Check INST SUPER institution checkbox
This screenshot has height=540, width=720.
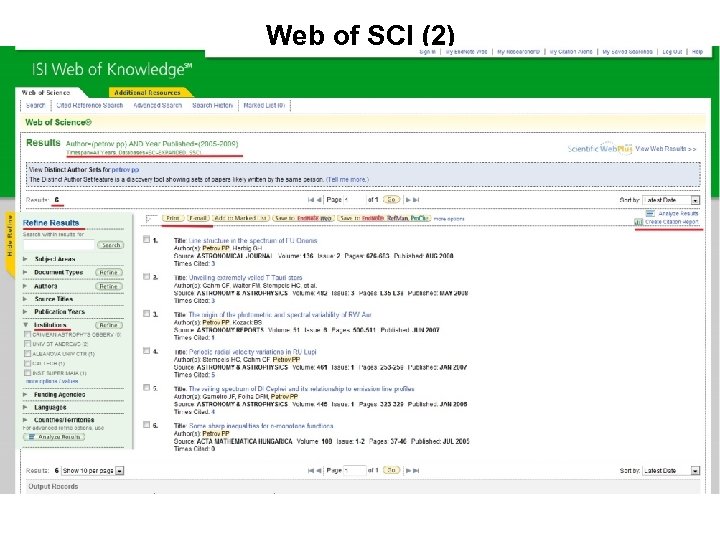pyautogui.click(x=28, y=373)
